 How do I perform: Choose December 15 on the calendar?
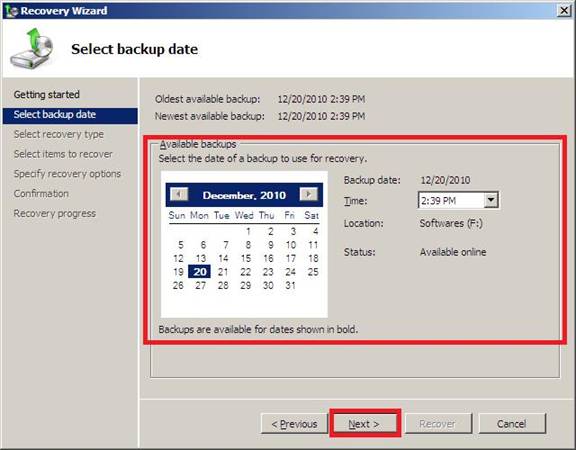coord(246,258)
